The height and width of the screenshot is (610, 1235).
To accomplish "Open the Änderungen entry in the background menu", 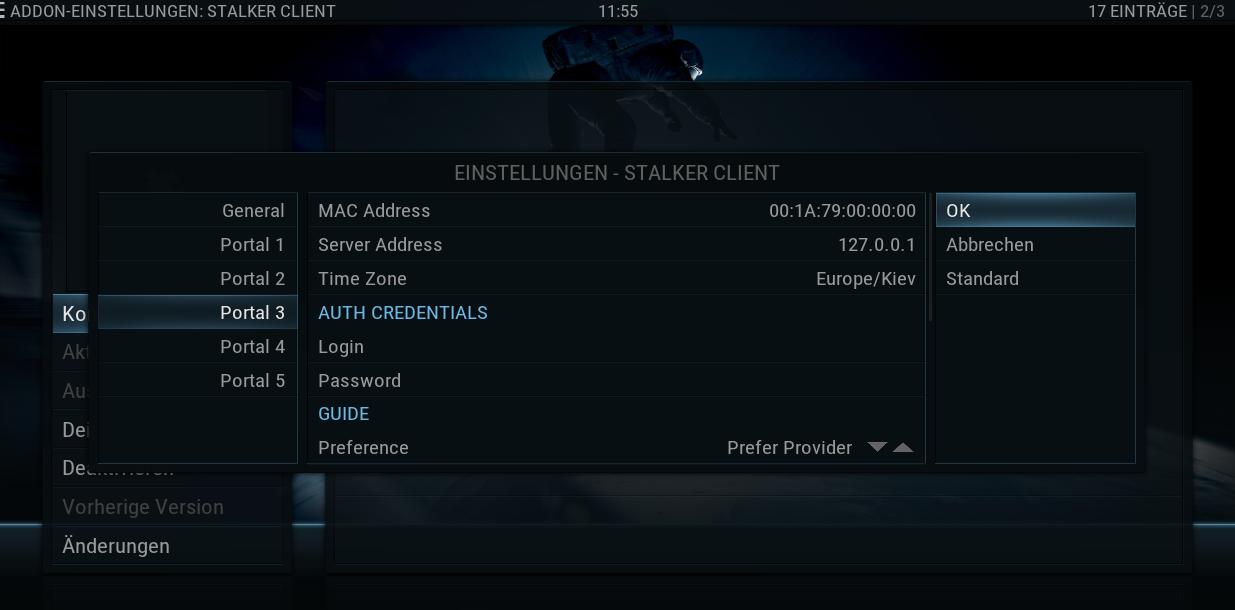I will tap(168, 546).
